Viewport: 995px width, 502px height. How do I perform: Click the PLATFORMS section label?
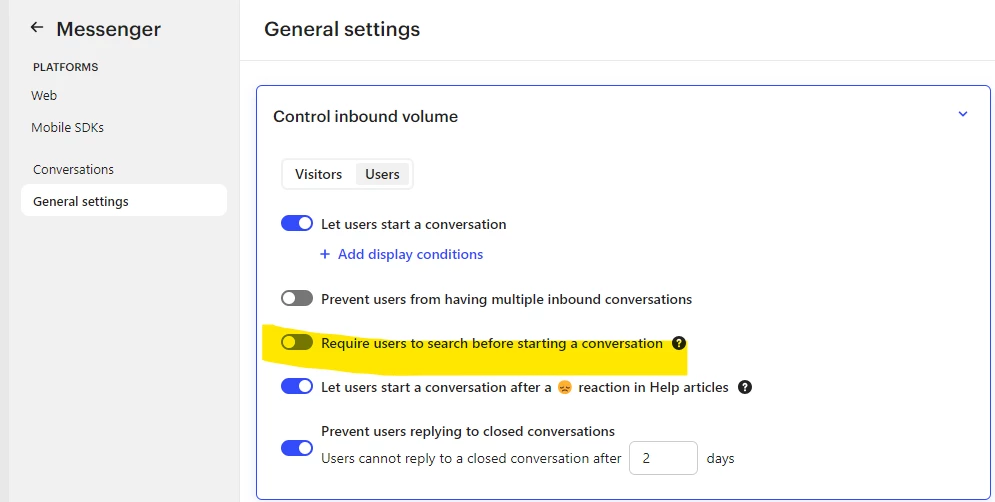[65, 67]
